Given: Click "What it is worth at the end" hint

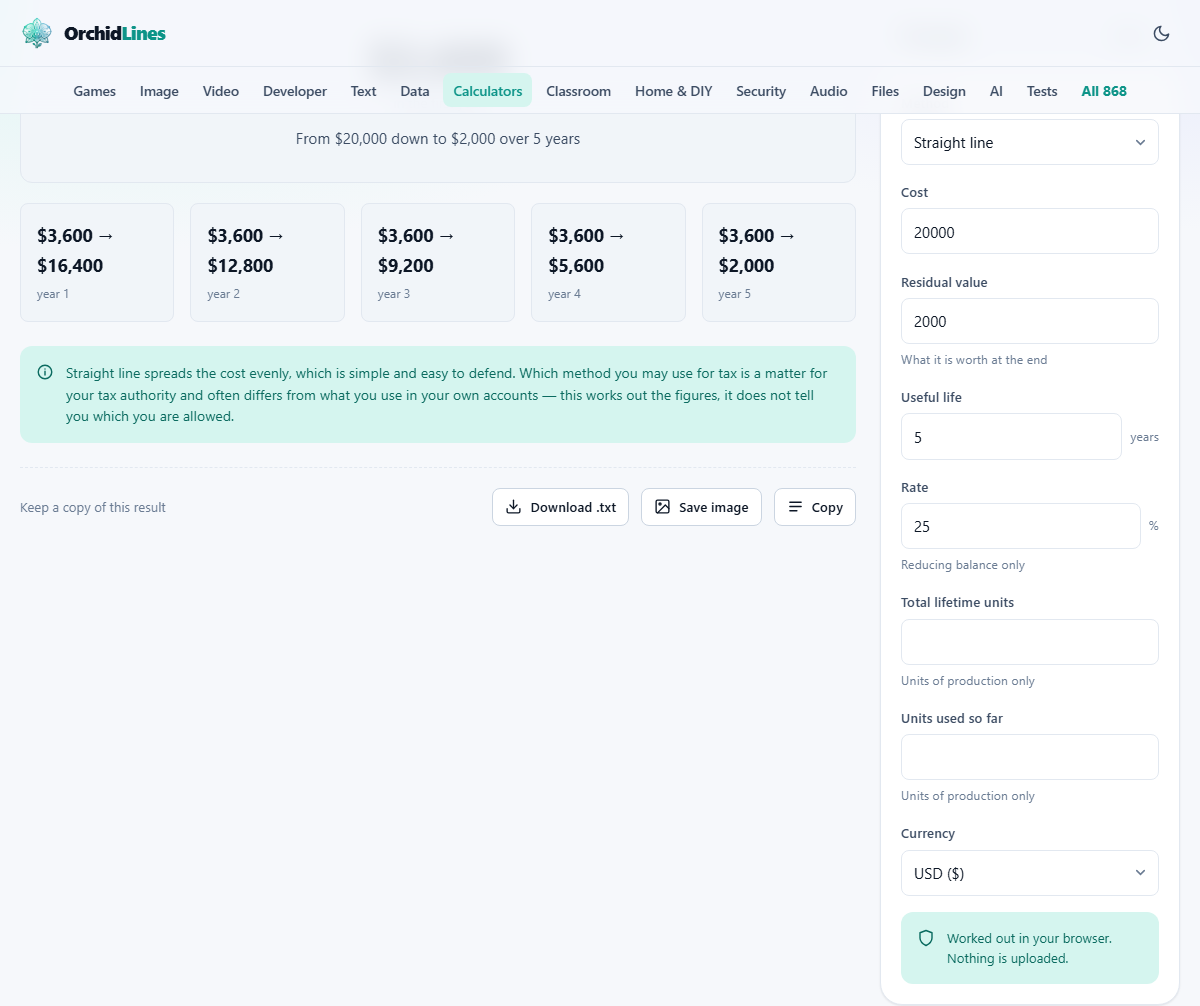Looking at the screenshot, I should 974,359.
